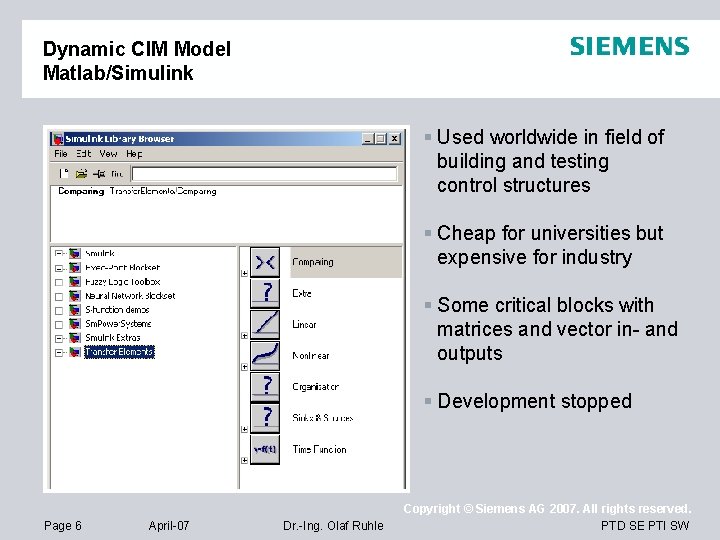Click the TransferElements/Comparing description text
The width and height of the screenshot is (720, 540).
click(x=163, y=191)
